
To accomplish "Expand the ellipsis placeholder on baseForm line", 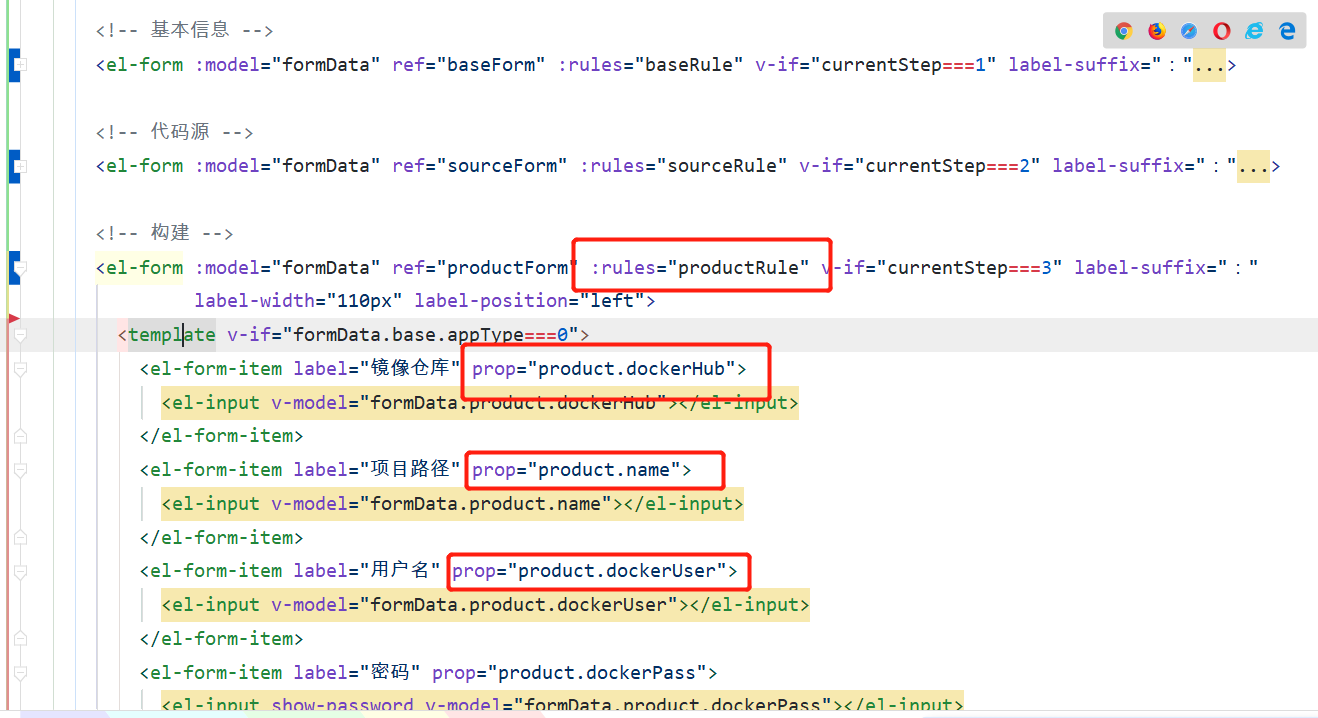I will coord(1209,66).
